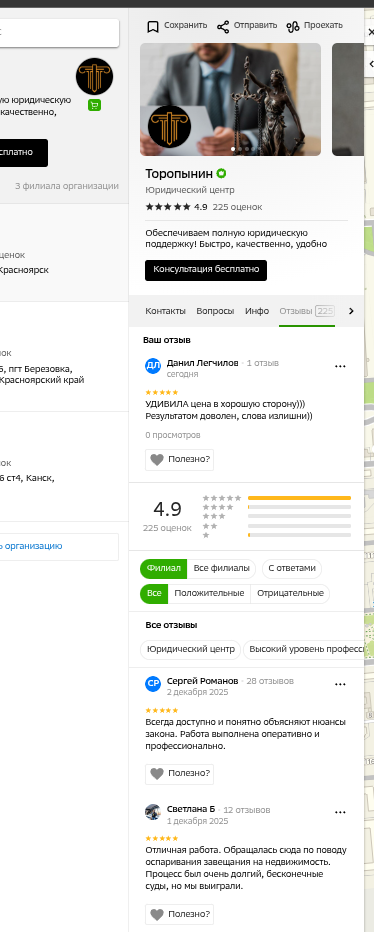
Task: Select the Канск branch entry
Action: (x=64, y=467)
